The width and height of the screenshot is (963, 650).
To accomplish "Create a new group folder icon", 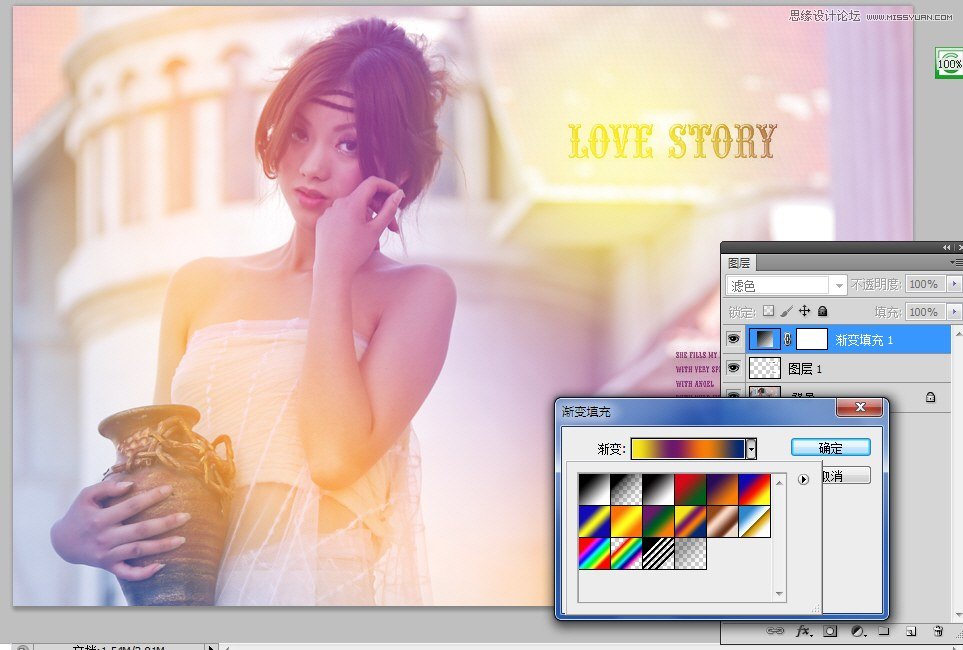I will (x=883, y=631).
